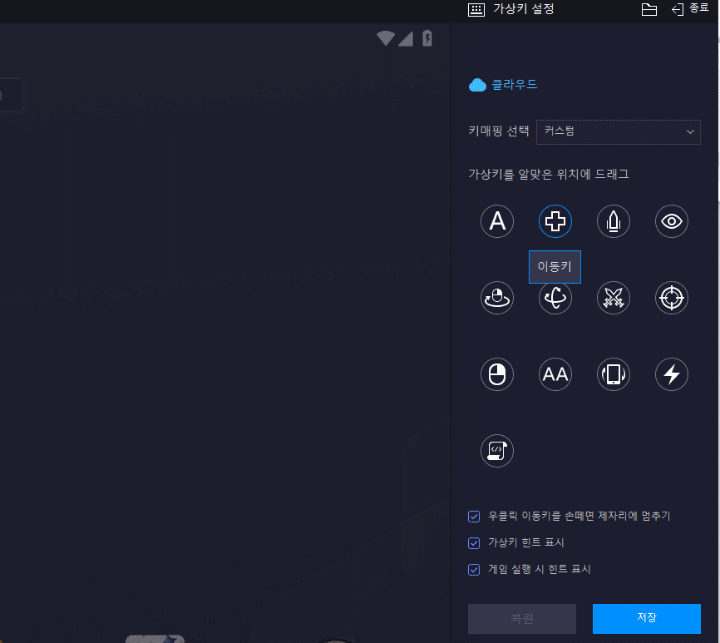Toggle 게임 실행 시 힌트 표시 checkbox
720x643 pixels.
tap(474, 570)
